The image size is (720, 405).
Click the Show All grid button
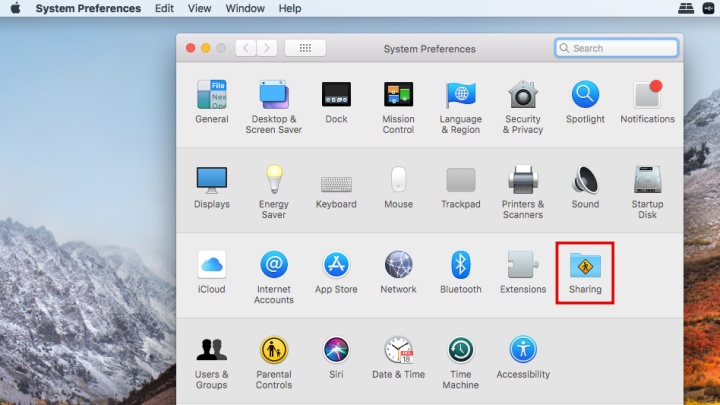pyautogui.click(x=305, y=48)
